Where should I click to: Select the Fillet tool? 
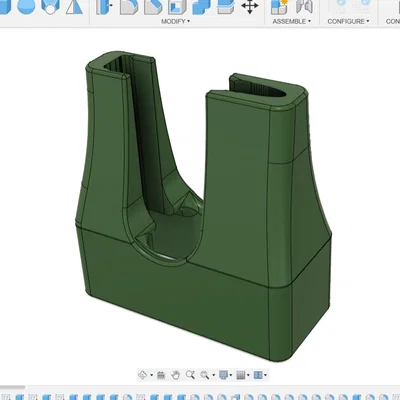point(129,7)
